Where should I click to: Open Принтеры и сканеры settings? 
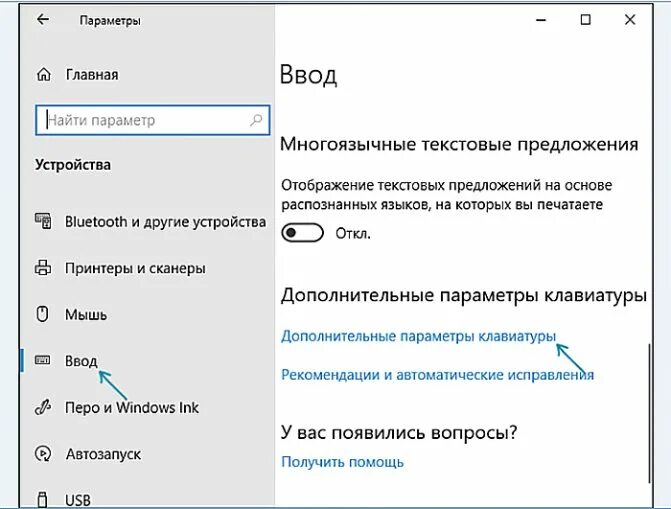pos(135,268)
